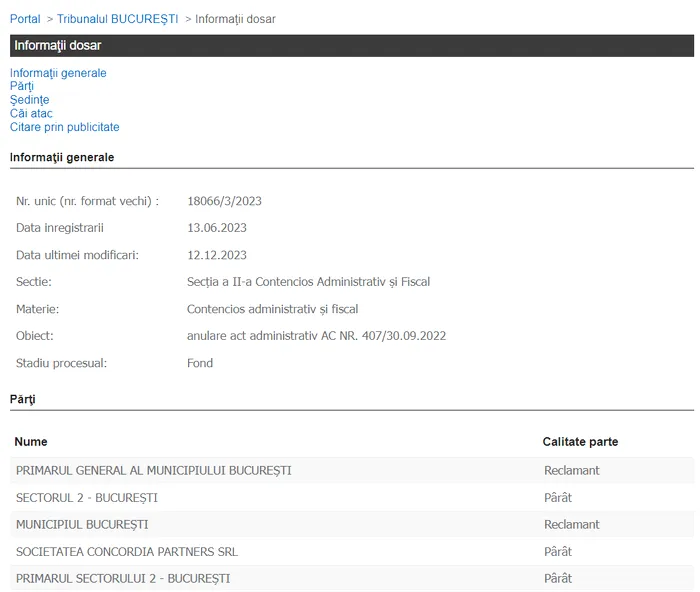
Task: Click Pârât role for PRIMARUL SECTORULUI 2
Action: [558, 579]
